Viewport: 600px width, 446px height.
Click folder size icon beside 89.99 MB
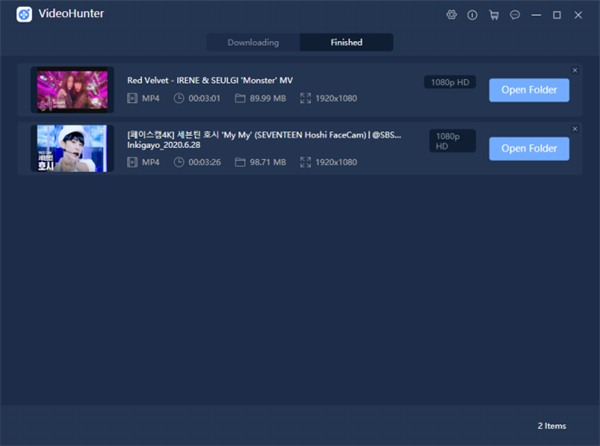pyautogui.click(x=240, y=98)
